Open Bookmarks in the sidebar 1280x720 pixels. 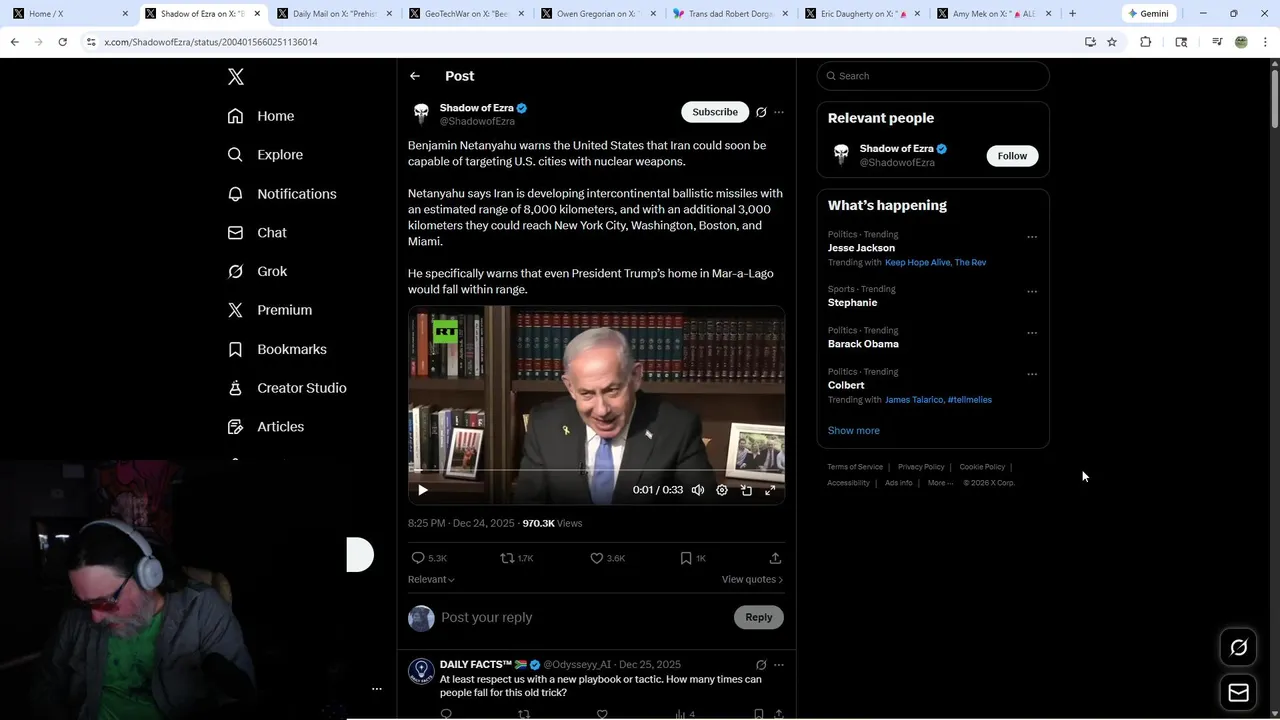(x=277, y=349)
